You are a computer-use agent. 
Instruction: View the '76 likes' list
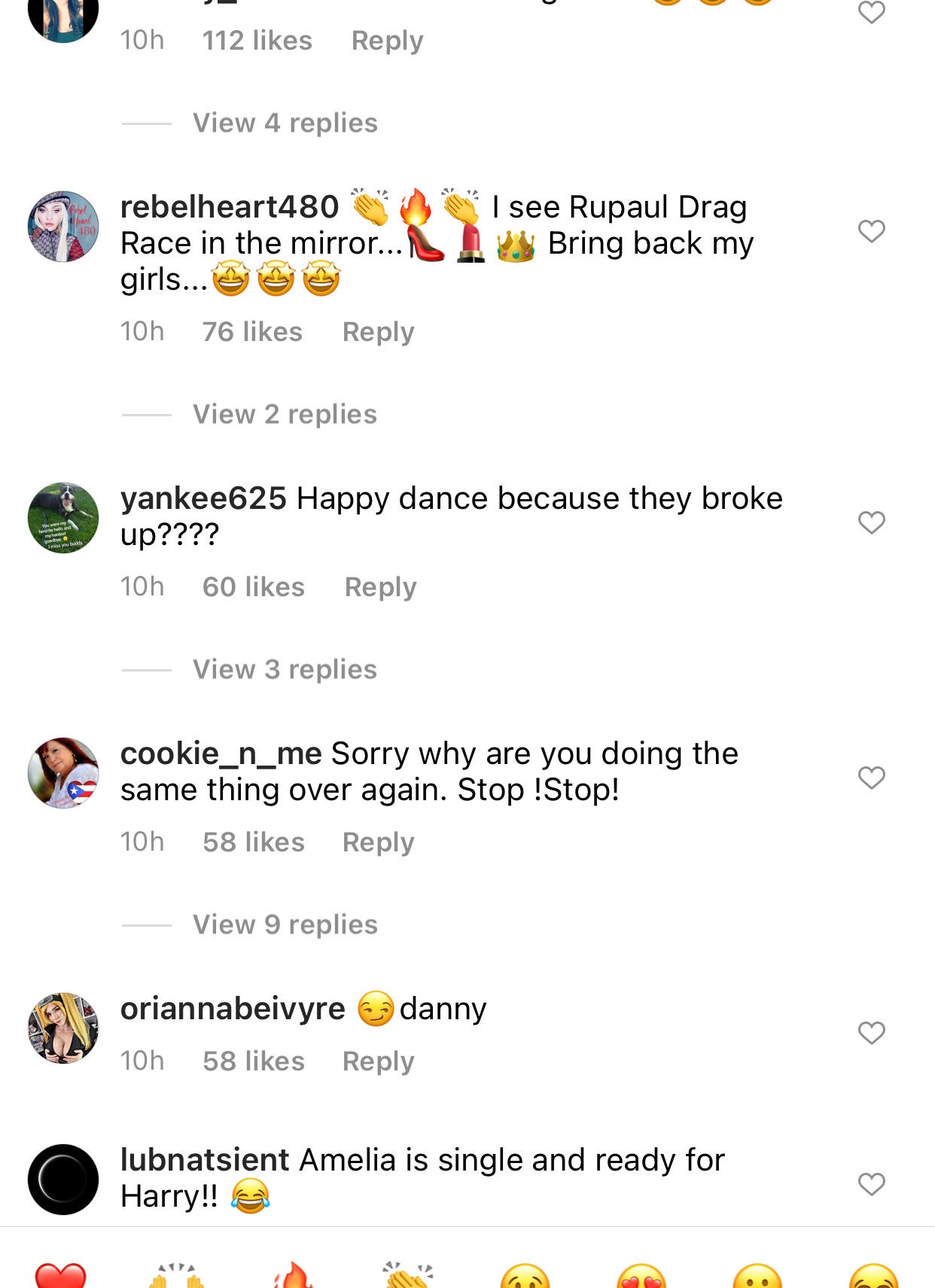tap(252, 332)
